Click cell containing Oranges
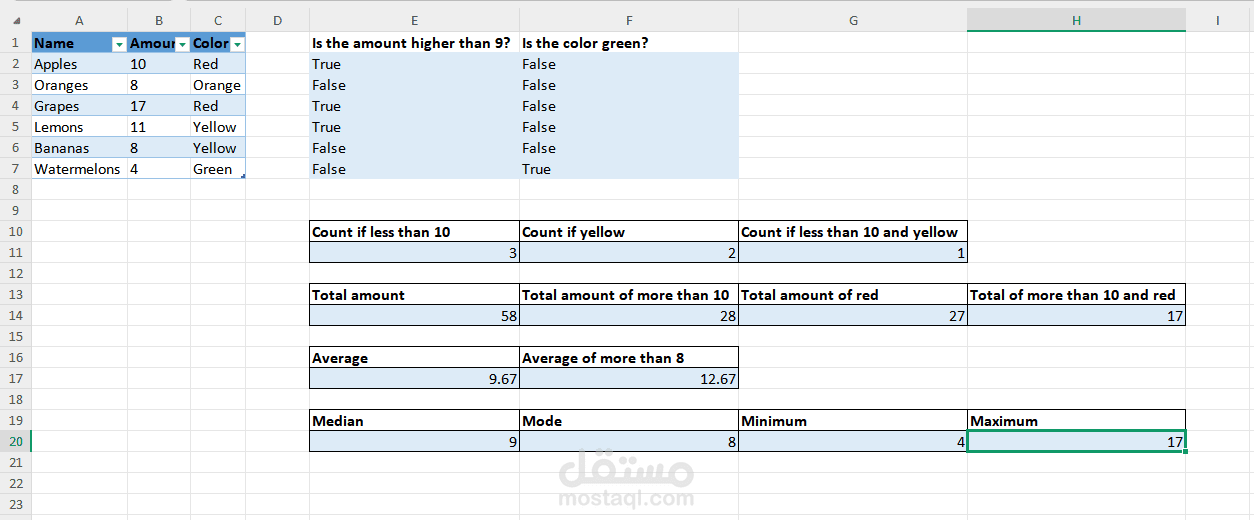 [x=79, y=85]
